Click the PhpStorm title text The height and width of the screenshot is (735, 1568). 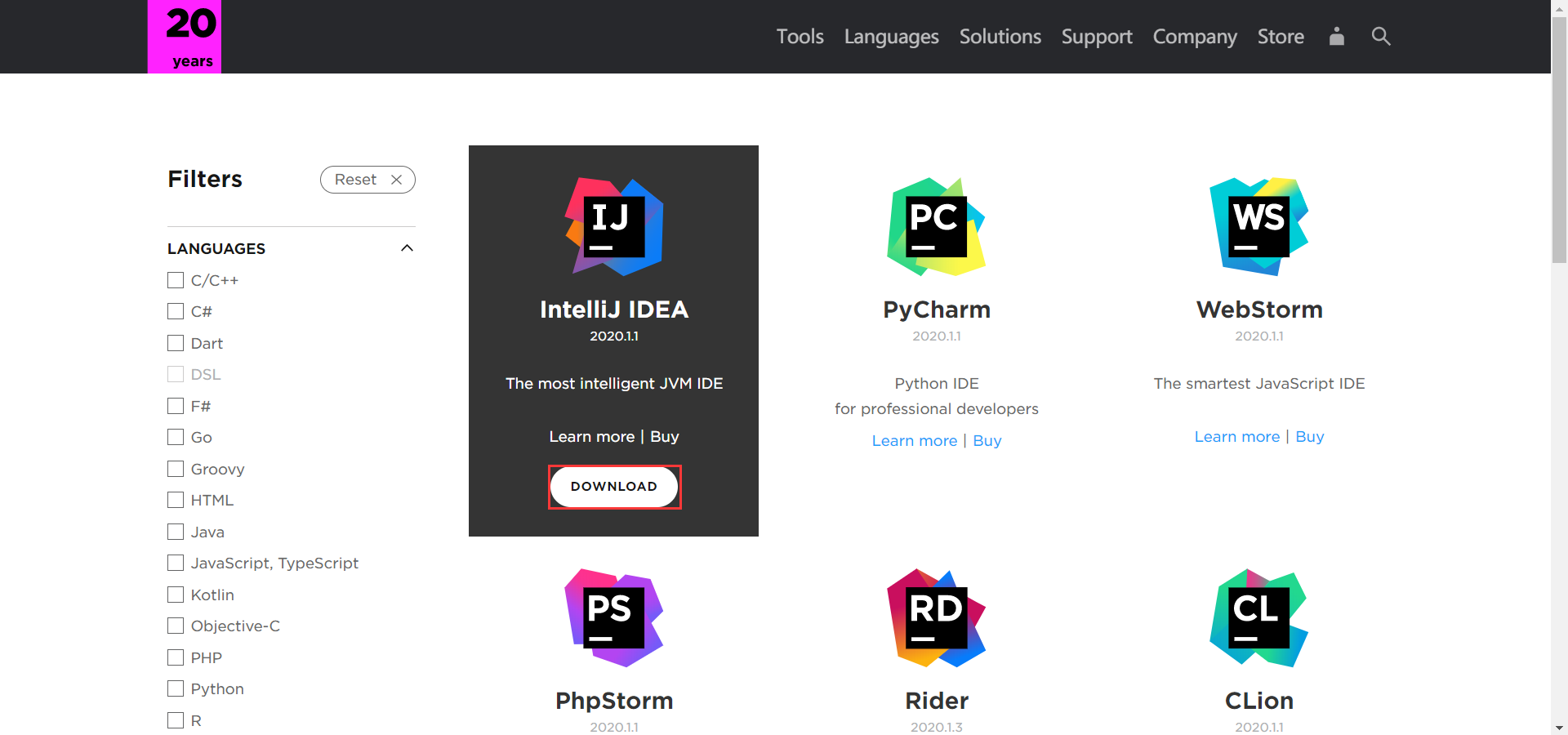tap(614, 702)
